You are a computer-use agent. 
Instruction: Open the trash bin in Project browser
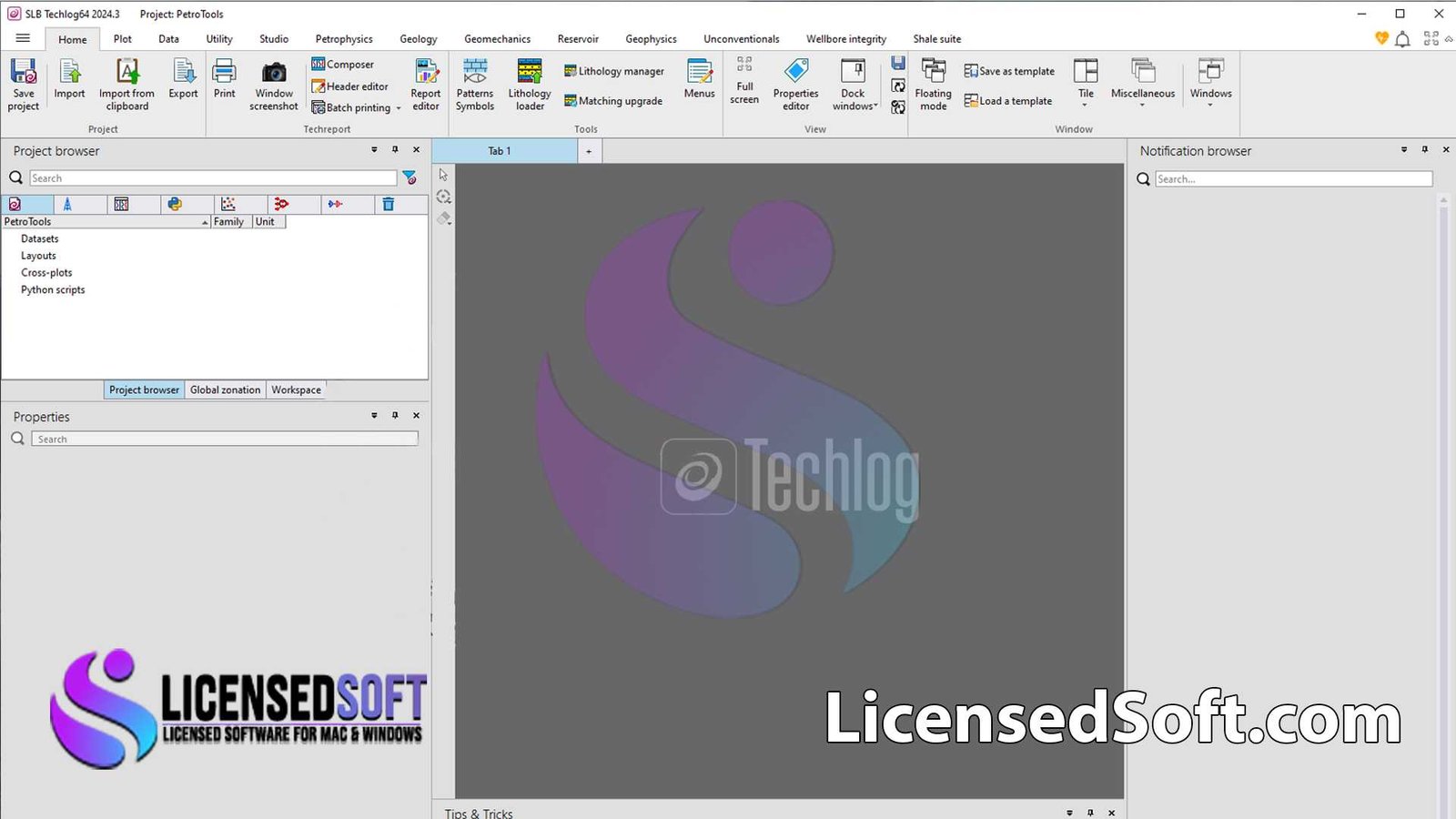click(x=389, y=204)
